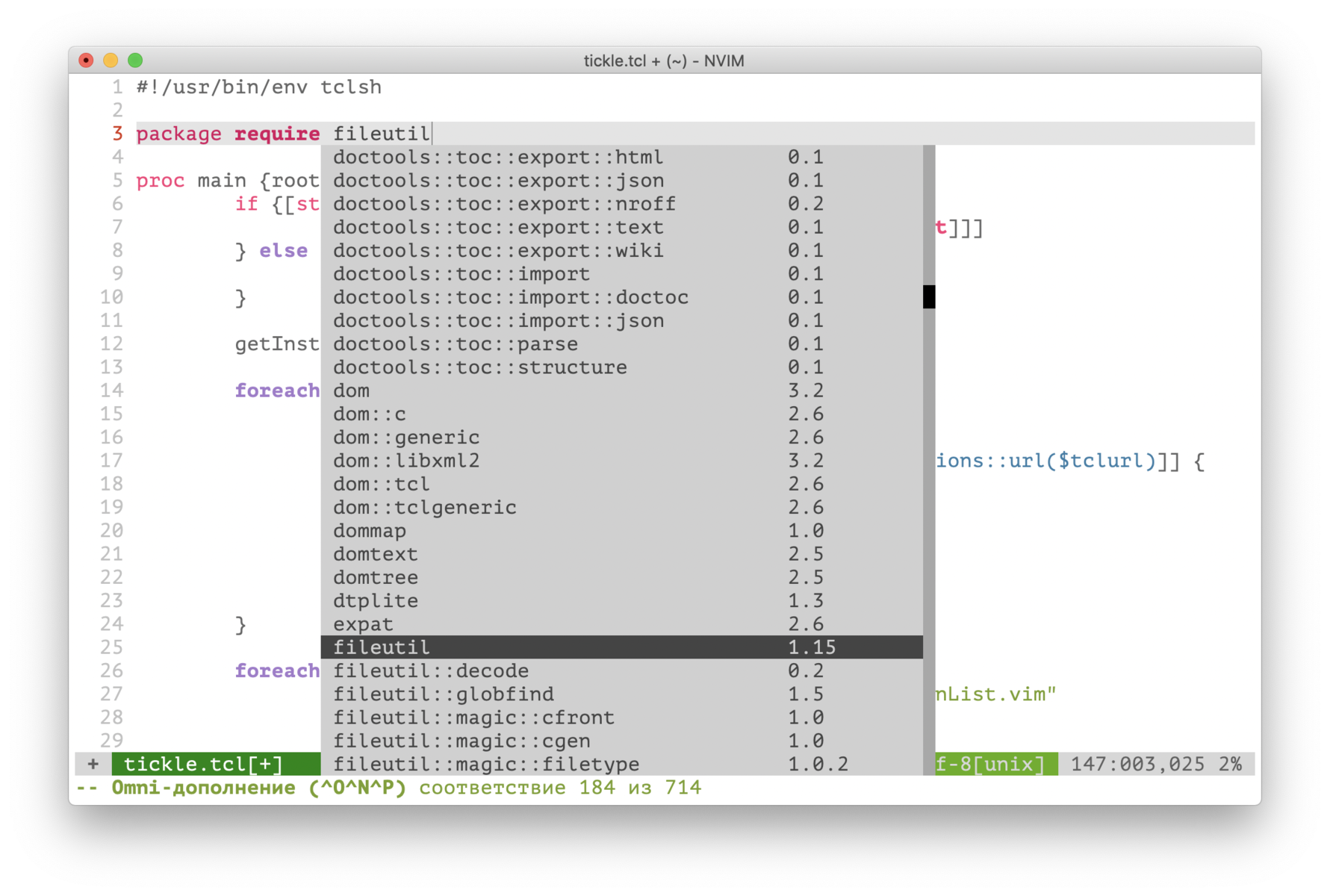Pick dom::c completion entry

tap(622, 414)
